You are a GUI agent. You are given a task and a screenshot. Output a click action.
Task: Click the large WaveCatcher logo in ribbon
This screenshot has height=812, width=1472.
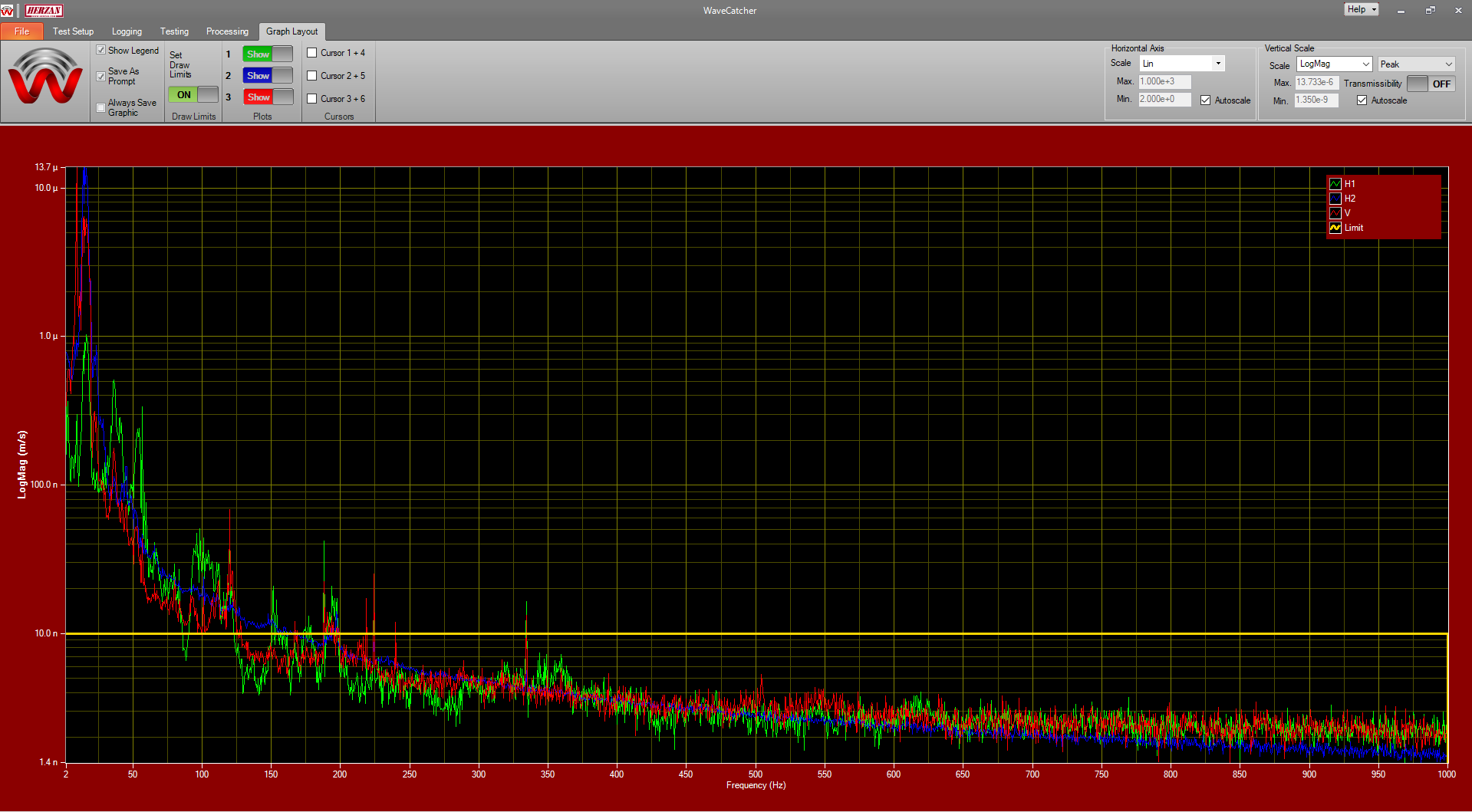point(45,77)
